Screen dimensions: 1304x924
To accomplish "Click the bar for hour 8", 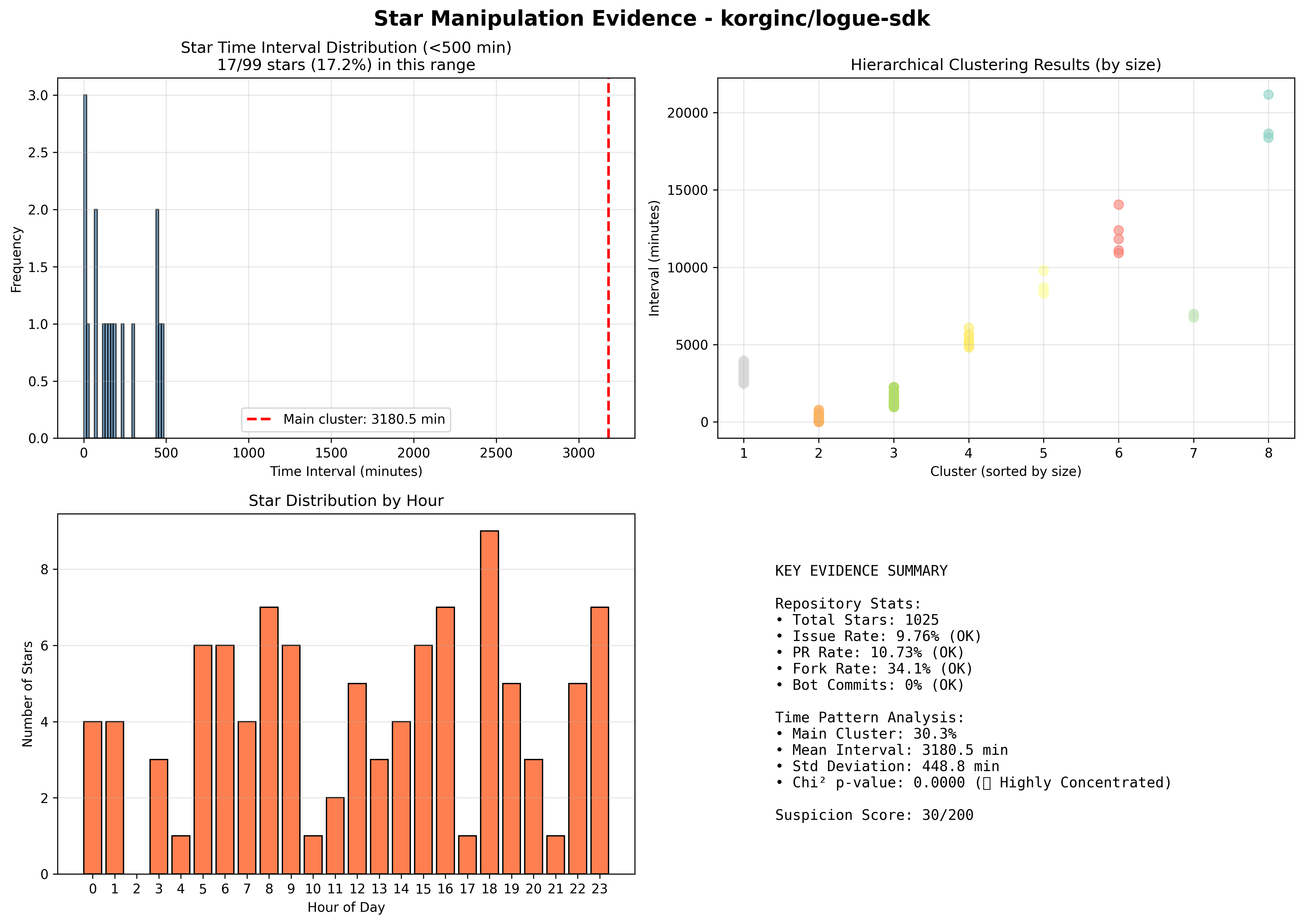I will (x=269, y=740).
